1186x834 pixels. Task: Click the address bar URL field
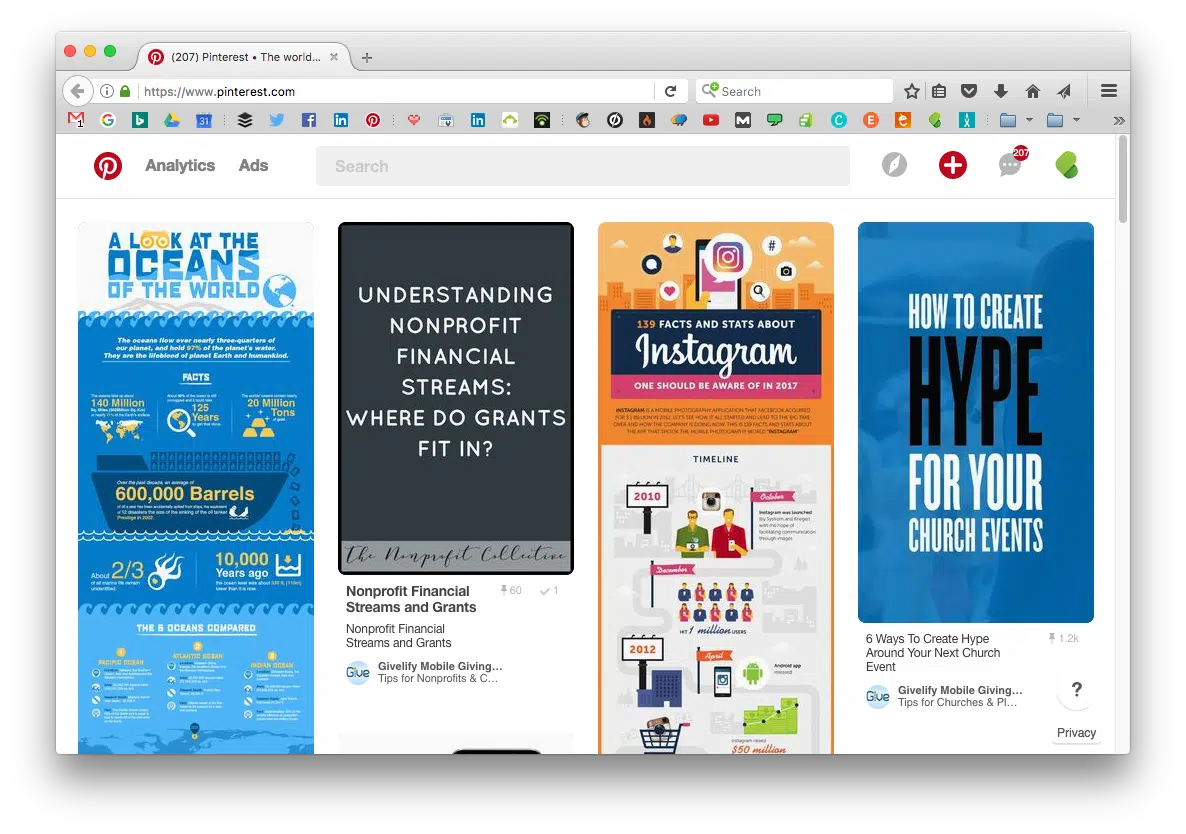click(397, 91)
